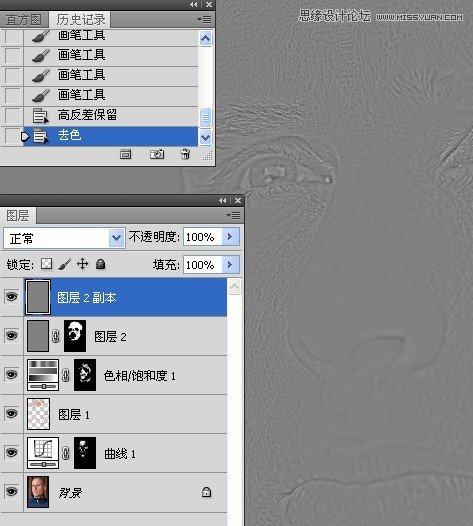This screenshot has width=473, height=526.
Task: Close the History panel
Action: [209, 4]
